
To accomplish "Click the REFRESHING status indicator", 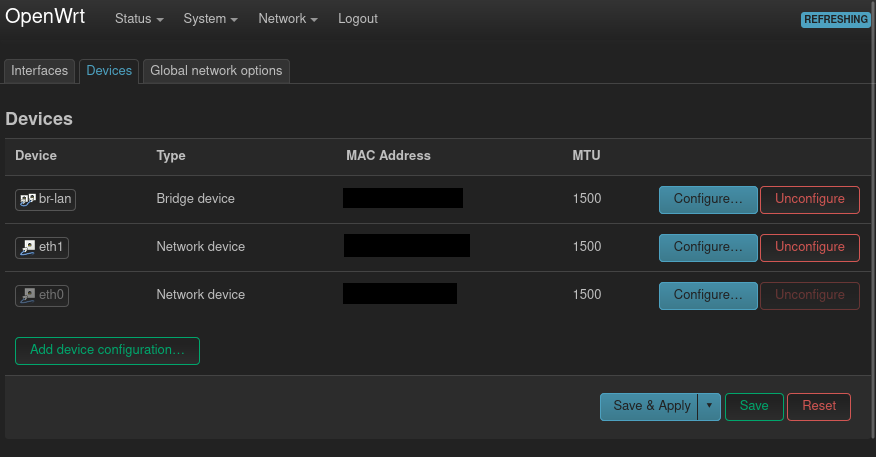I will coord(836,20).
